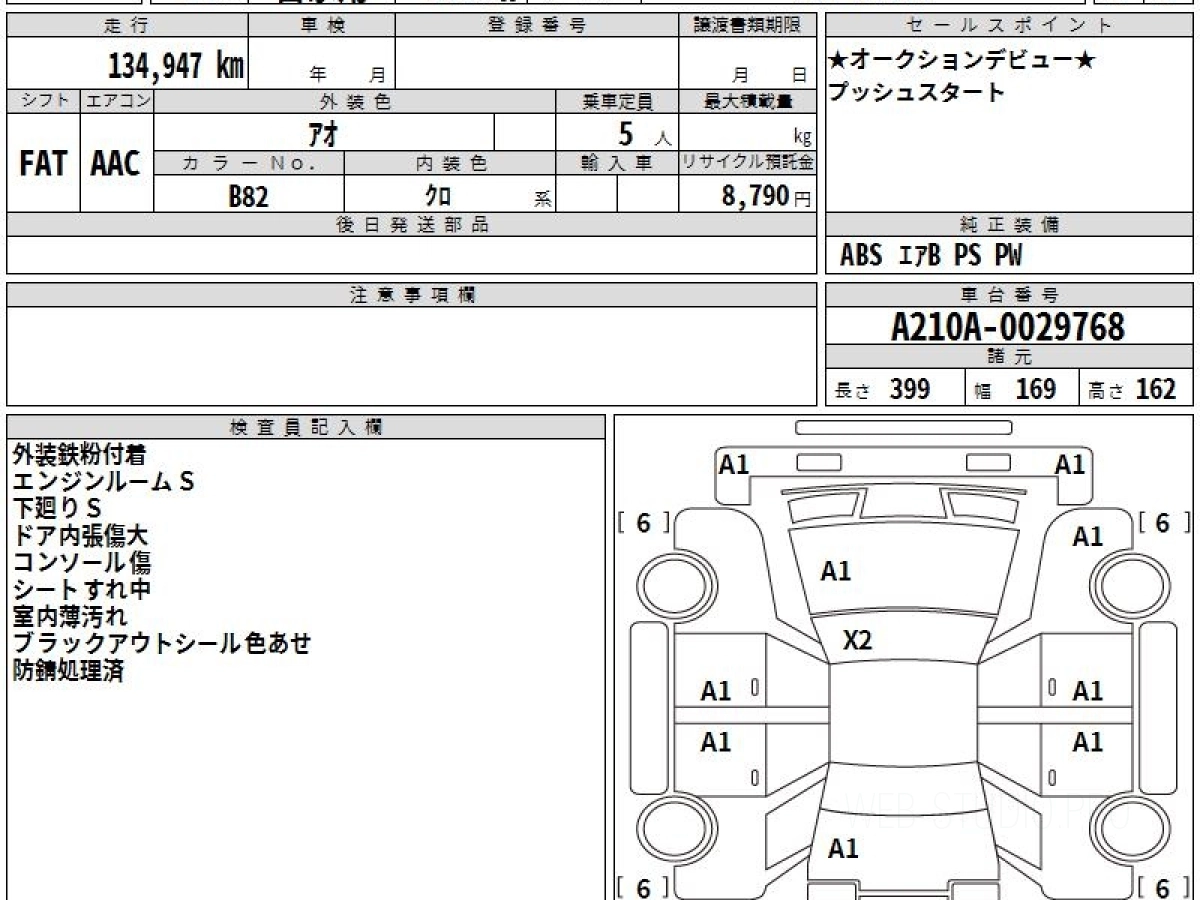Click the シフト header cell
Viewport: 1200px width, 900px height.
click(43, 101)
